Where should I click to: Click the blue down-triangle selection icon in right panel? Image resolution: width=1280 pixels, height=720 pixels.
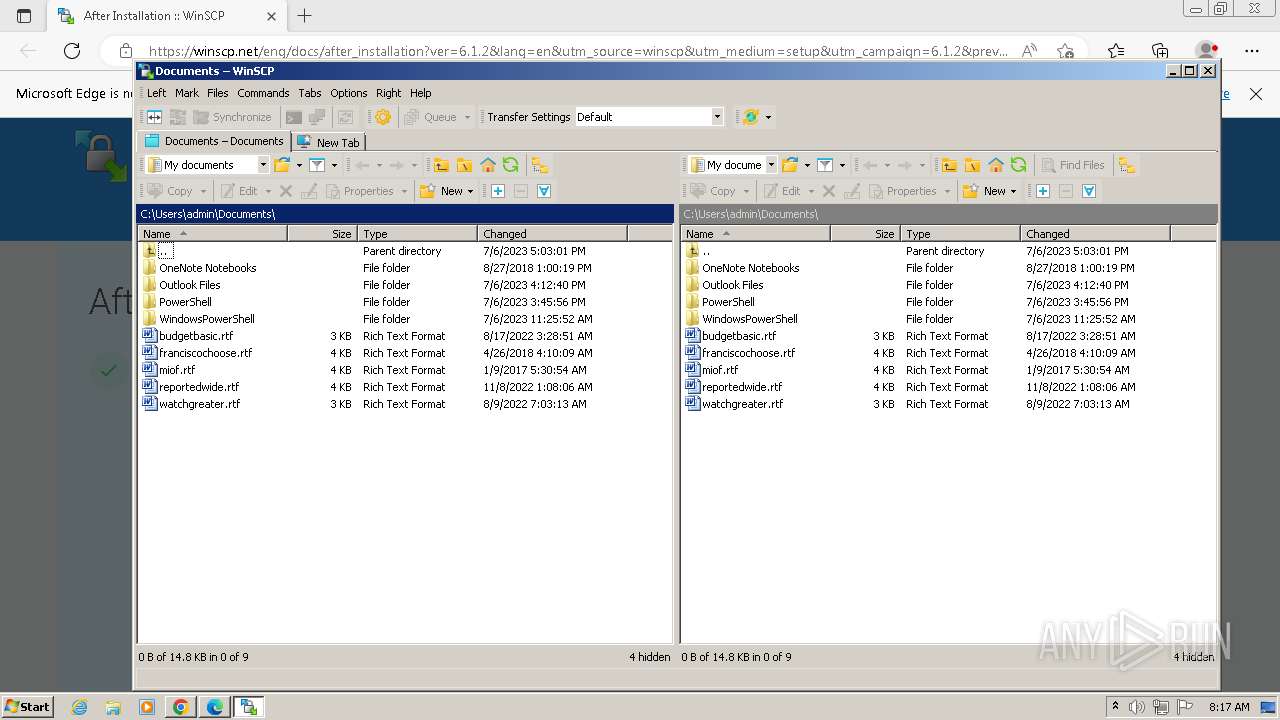[x=1089, y=191]
